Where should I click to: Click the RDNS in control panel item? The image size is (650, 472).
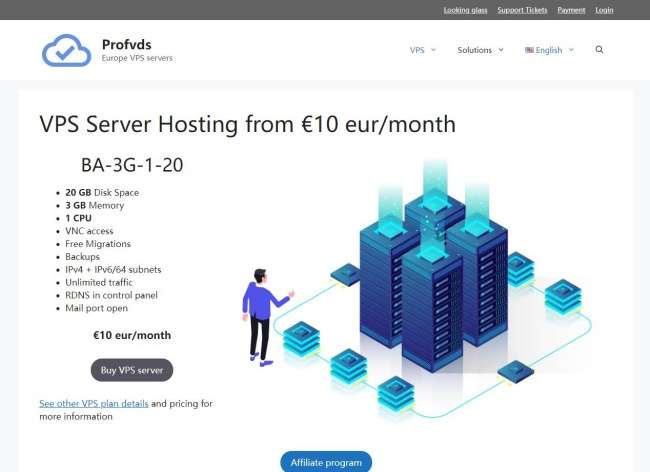click(x=111, y=295)
